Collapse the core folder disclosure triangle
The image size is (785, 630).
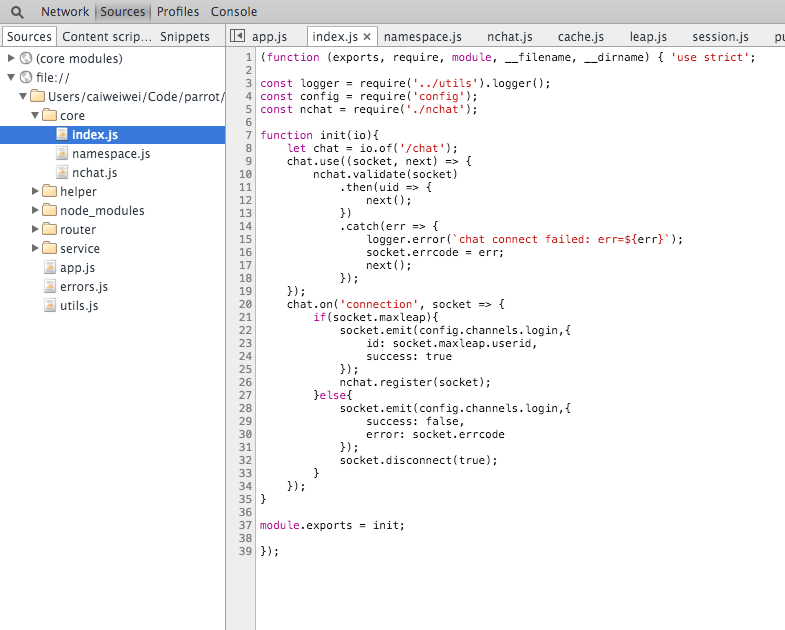pyautogui.click(x=36, y=116)
